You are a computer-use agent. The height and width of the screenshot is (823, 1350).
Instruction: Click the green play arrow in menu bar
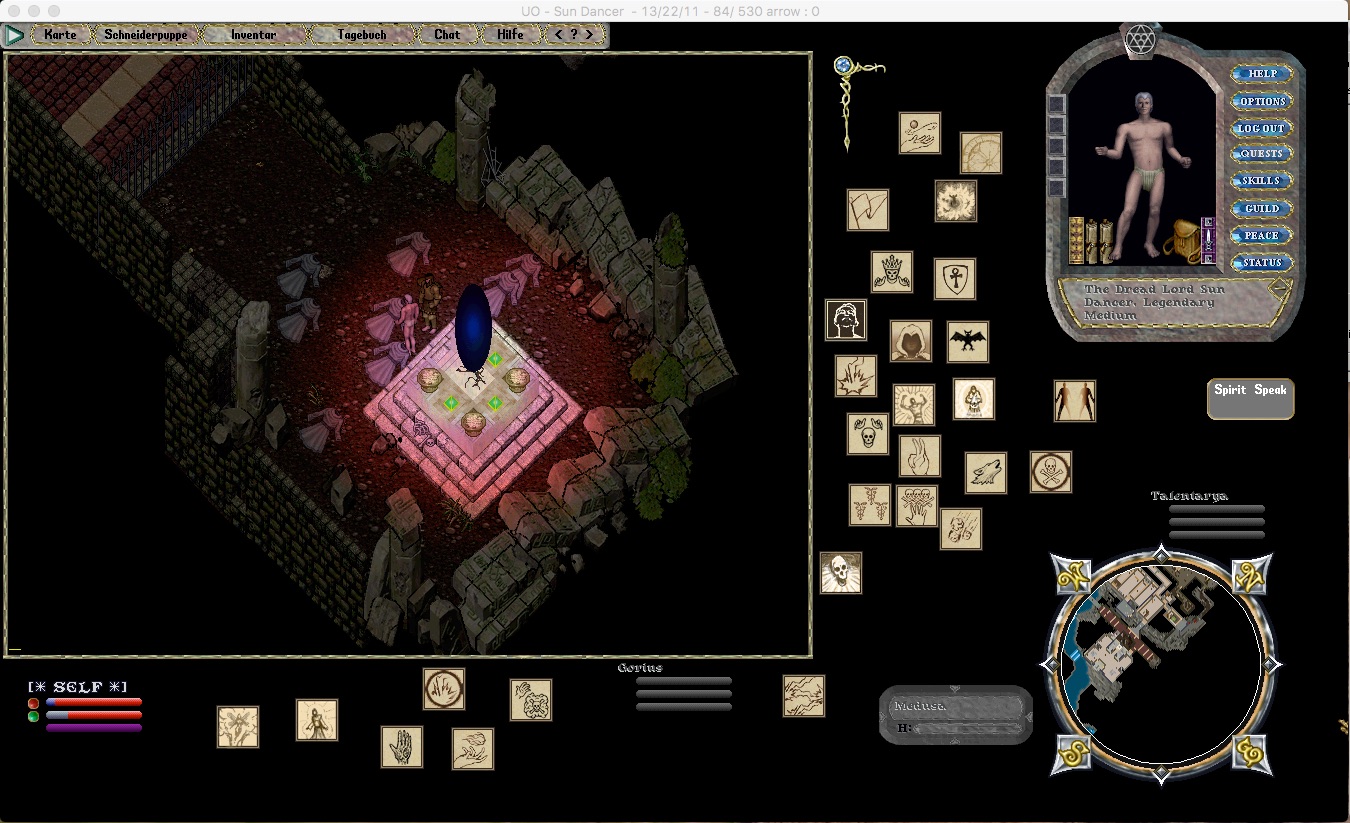[14, 35]
